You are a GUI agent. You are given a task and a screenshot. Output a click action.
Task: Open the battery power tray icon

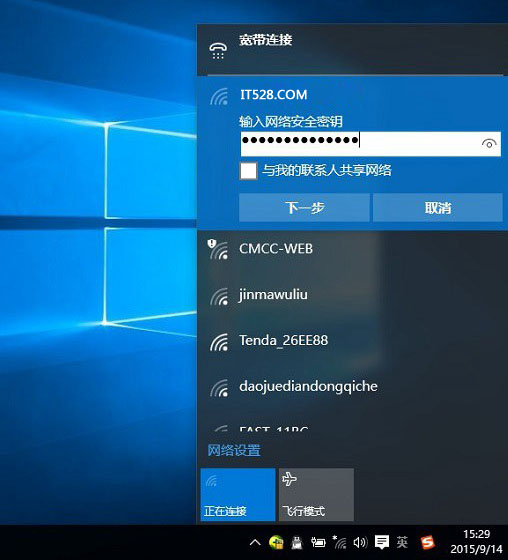click(318, 542)
